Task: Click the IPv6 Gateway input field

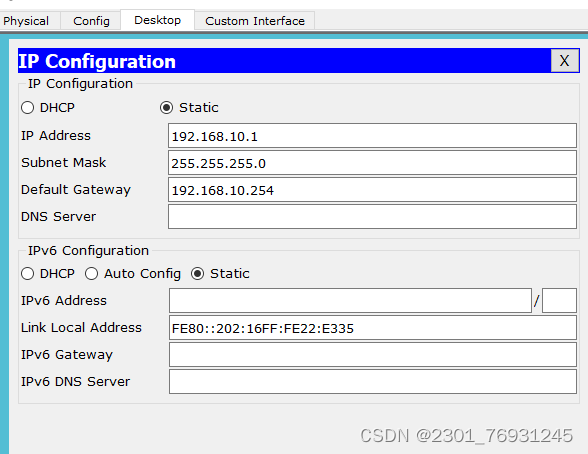Action: pyautogui.click(x=373, y=355)
